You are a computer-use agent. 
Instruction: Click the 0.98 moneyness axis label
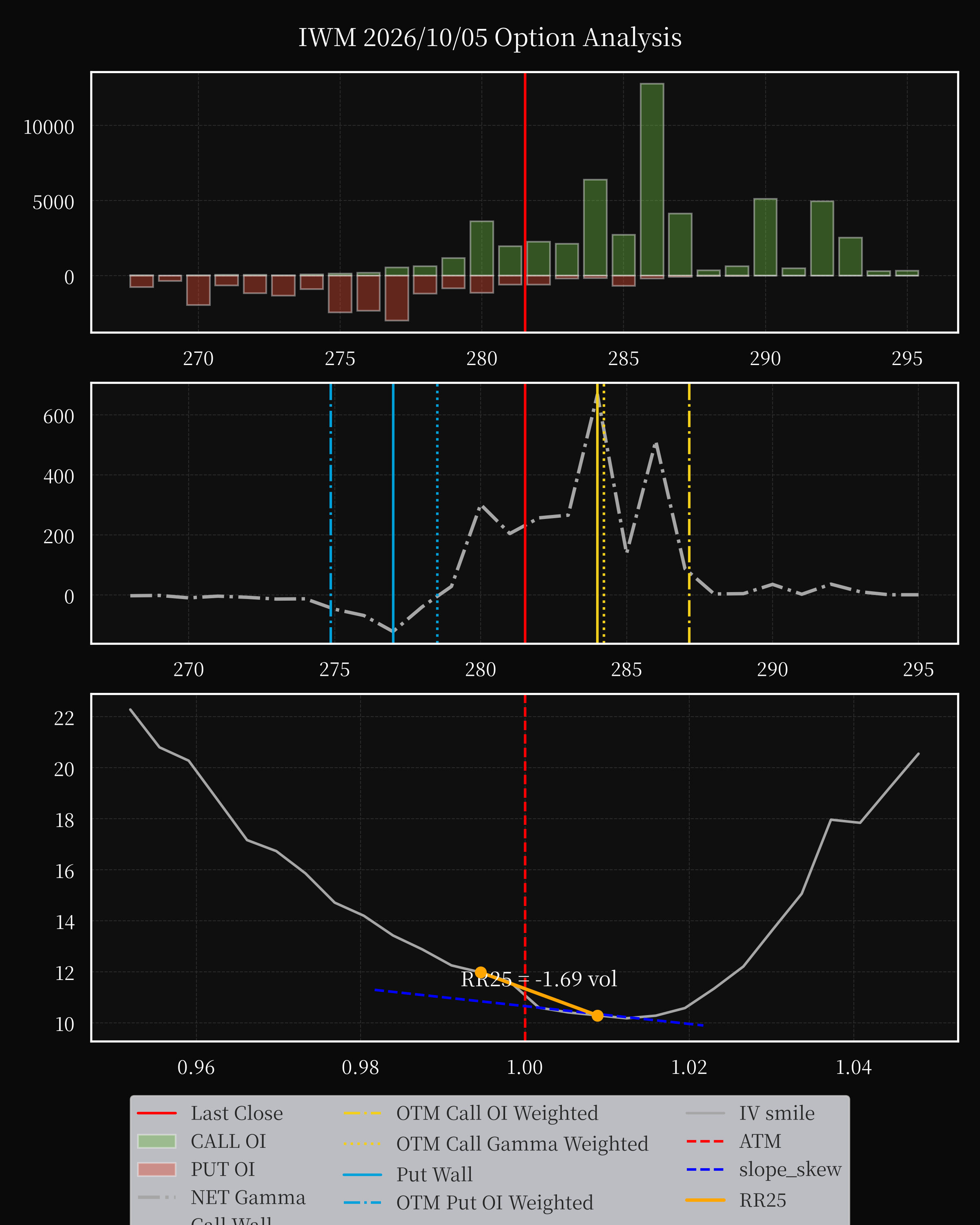pos(360,1068)
